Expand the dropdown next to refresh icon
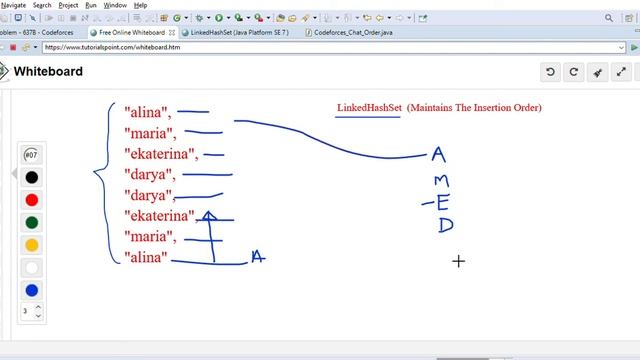This screenshot has height=360, width=640. 35,47
